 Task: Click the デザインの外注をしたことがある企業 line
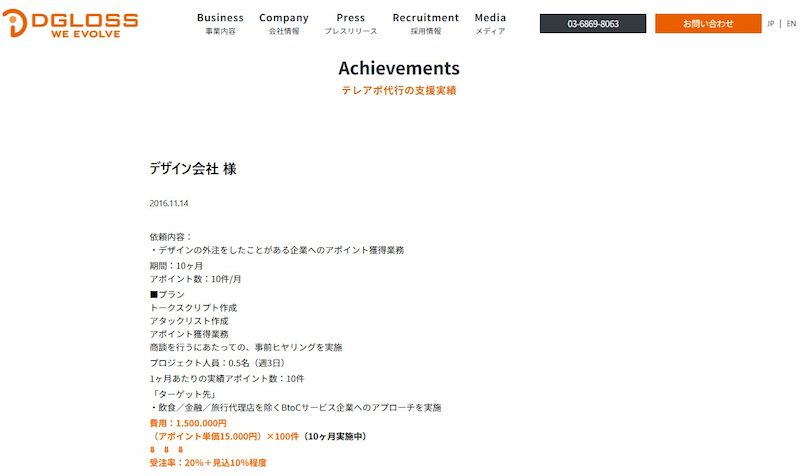pos(277,250)
